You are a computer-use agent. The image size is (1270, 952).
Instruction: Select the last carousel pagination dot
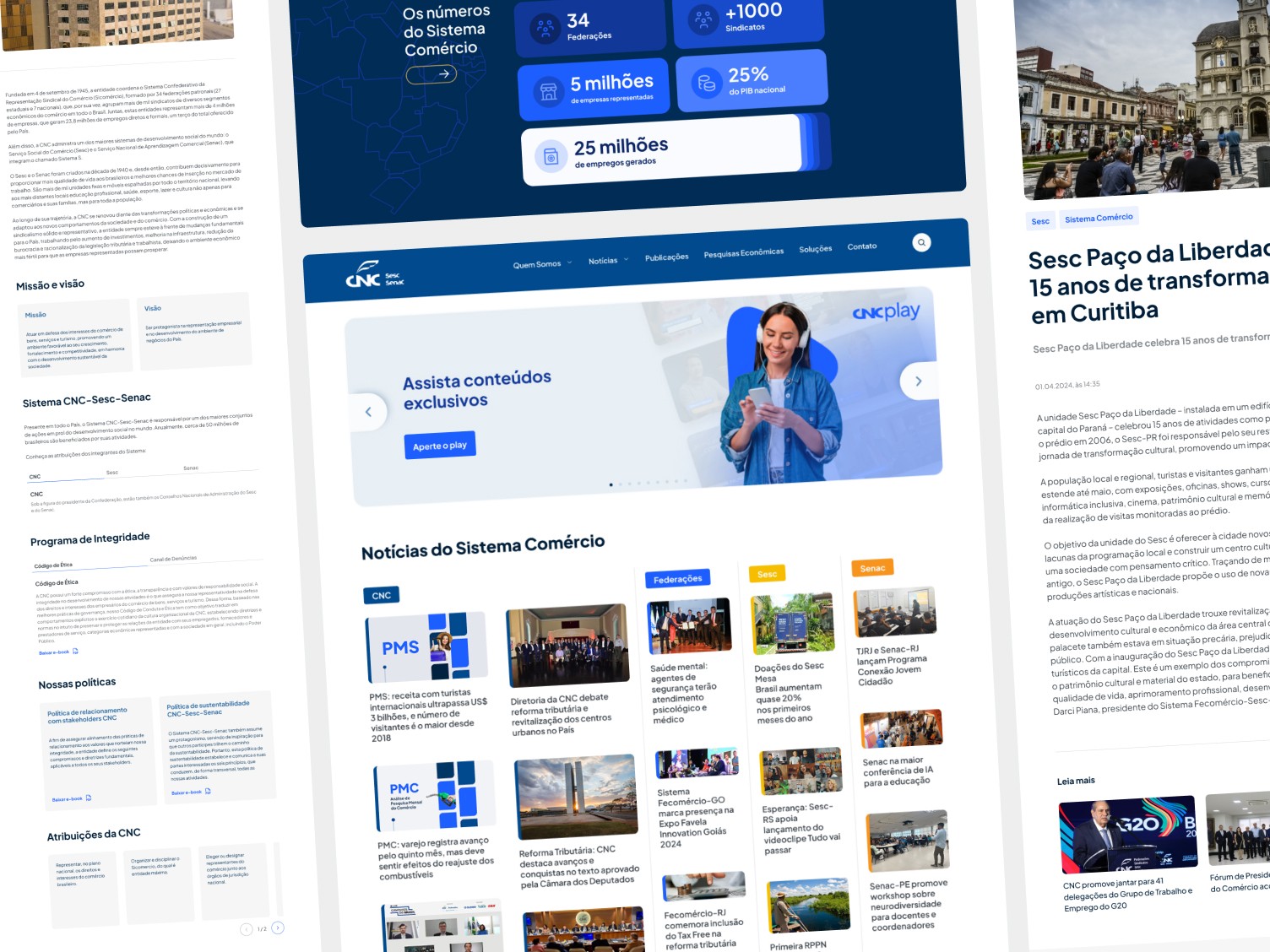pyautogui.click(x=686, y=480)
